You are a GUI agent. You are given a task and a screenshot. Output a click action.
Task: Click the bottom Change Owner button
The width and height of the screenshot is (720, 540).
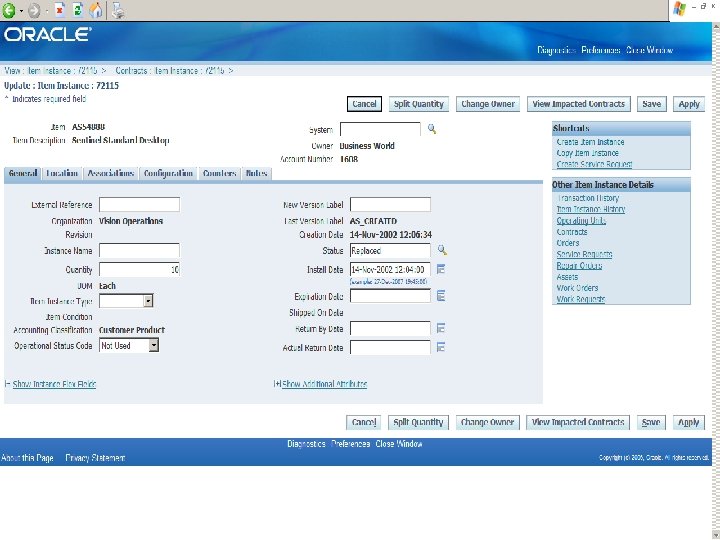click(487, 422)
